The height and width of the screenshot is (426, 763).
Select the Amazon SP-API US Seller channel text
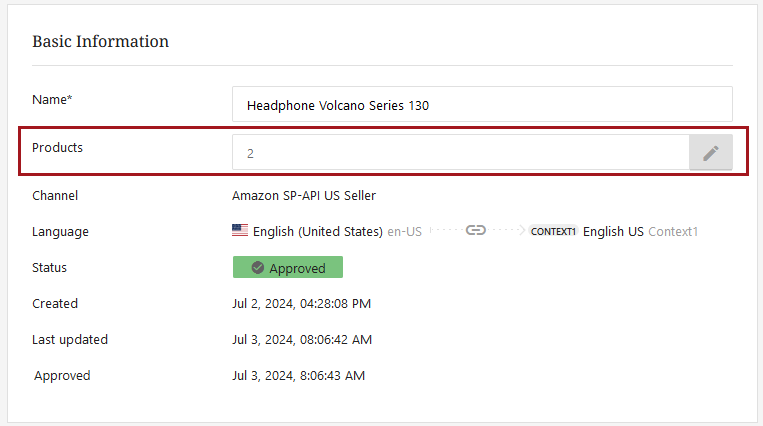[304, 196]
